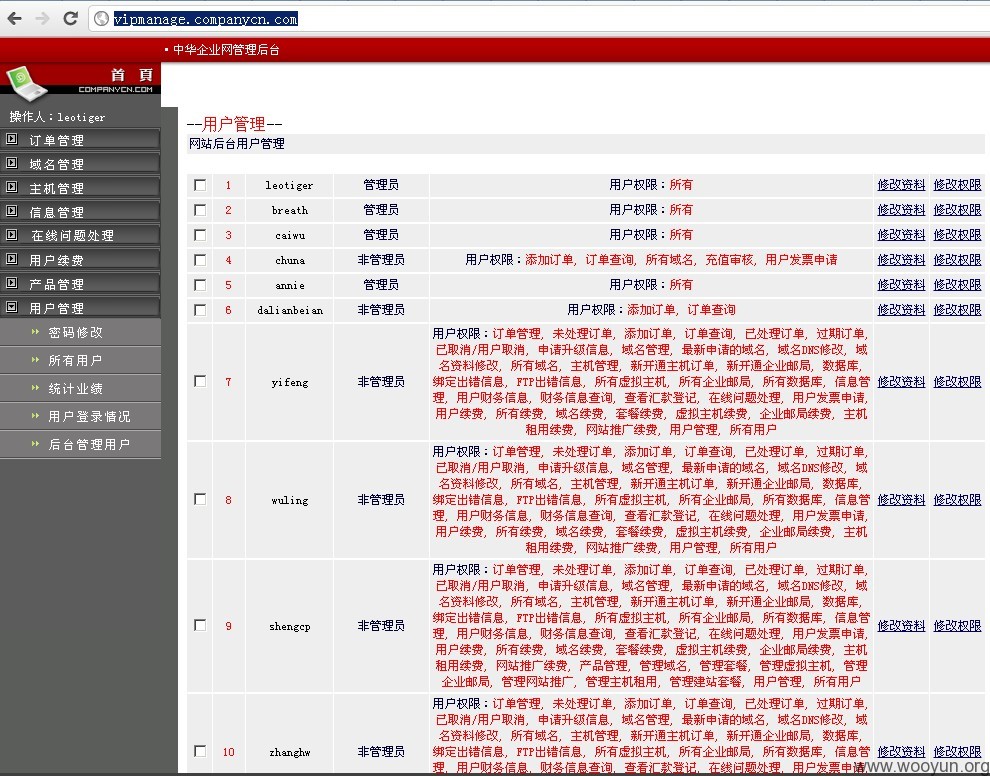The height and width of the screenshot is (776, 990).
Task: Click the browser forward arrow
Action: click(x=42, y=19)
